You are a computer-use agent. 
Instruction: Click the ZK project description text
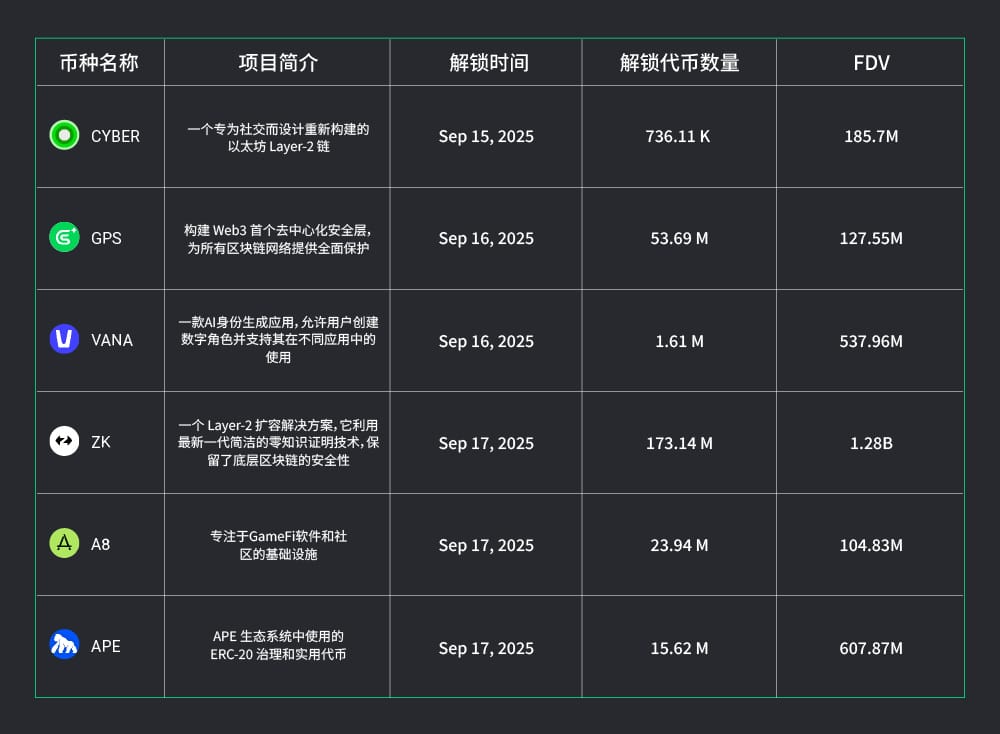pyautogui.click(x=278, y=442)
